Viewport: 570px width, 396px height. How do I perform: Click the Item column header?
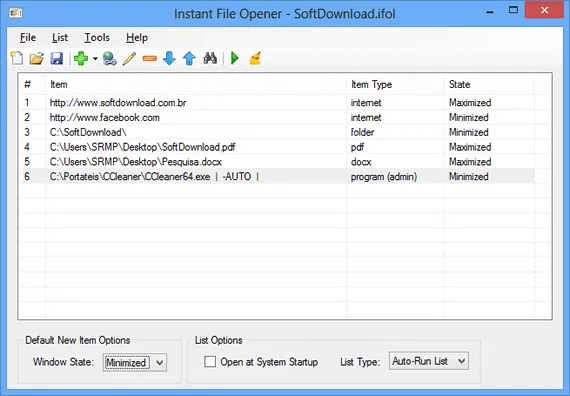pos(196,84)
